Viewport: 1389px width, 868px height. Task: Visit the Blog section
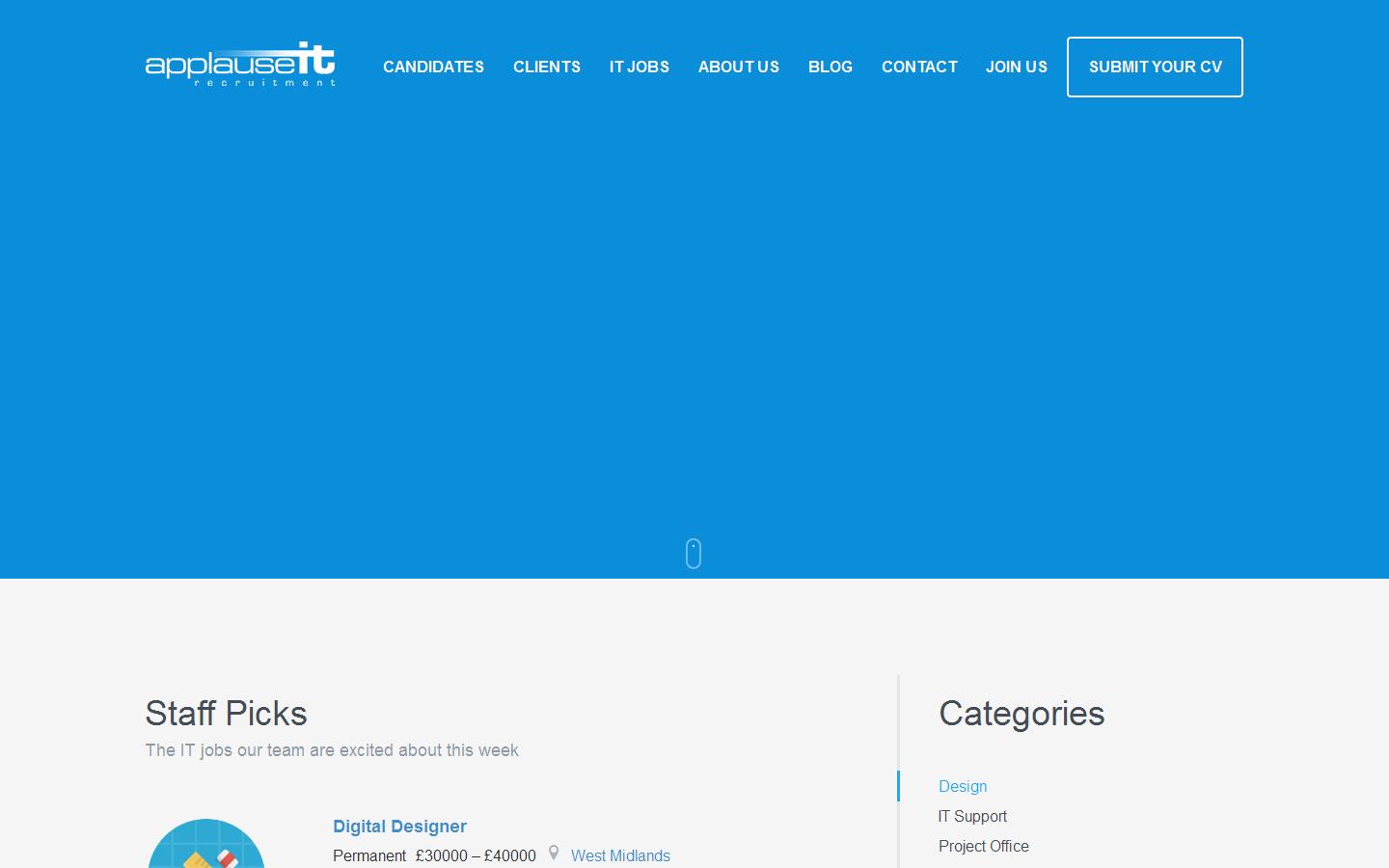(x=830, y=67)
